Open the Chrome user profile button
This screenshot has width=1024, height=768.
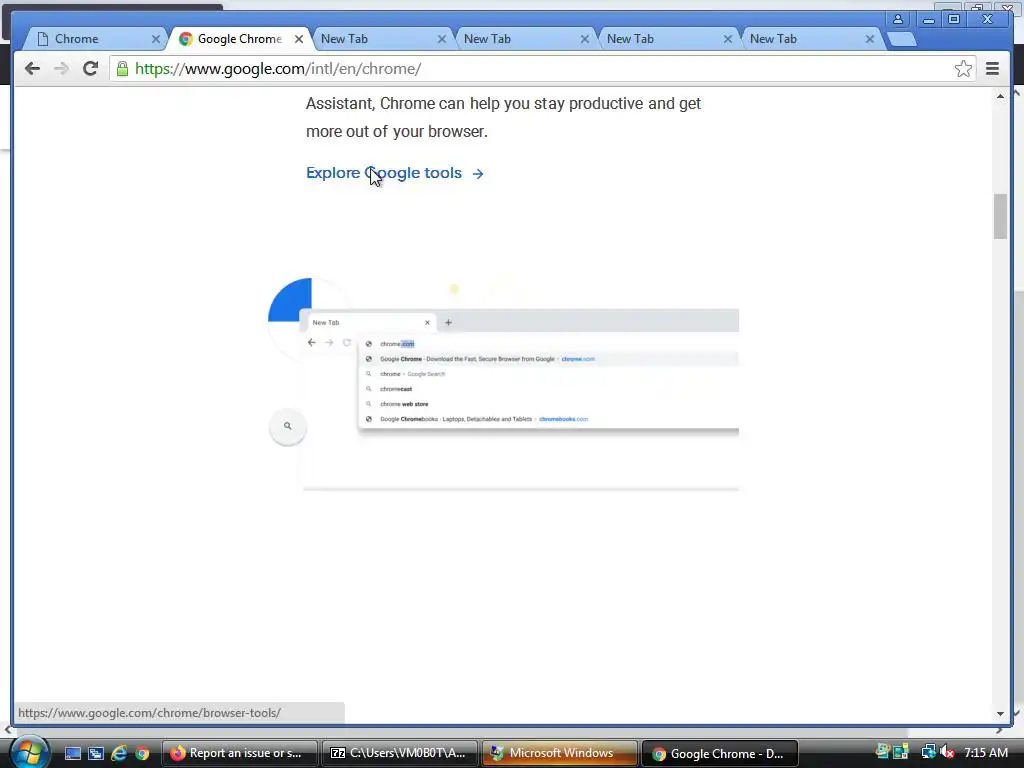898,20
